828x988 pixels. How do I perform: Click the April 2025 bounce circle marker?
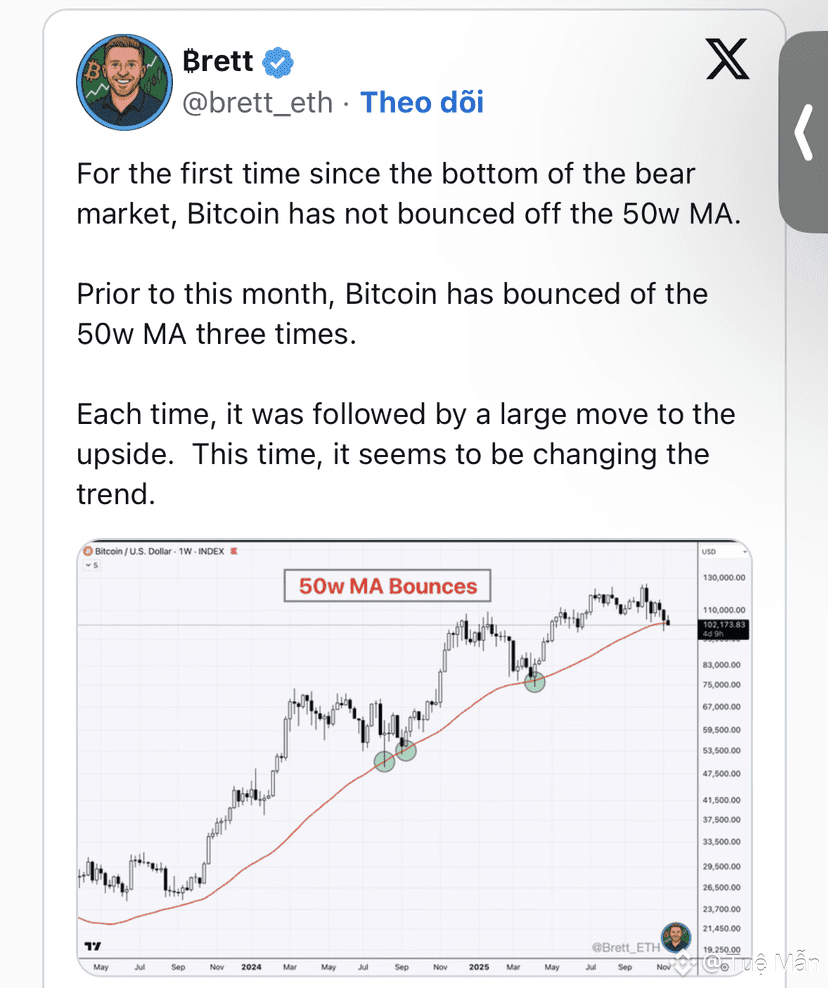pos(535,682)
